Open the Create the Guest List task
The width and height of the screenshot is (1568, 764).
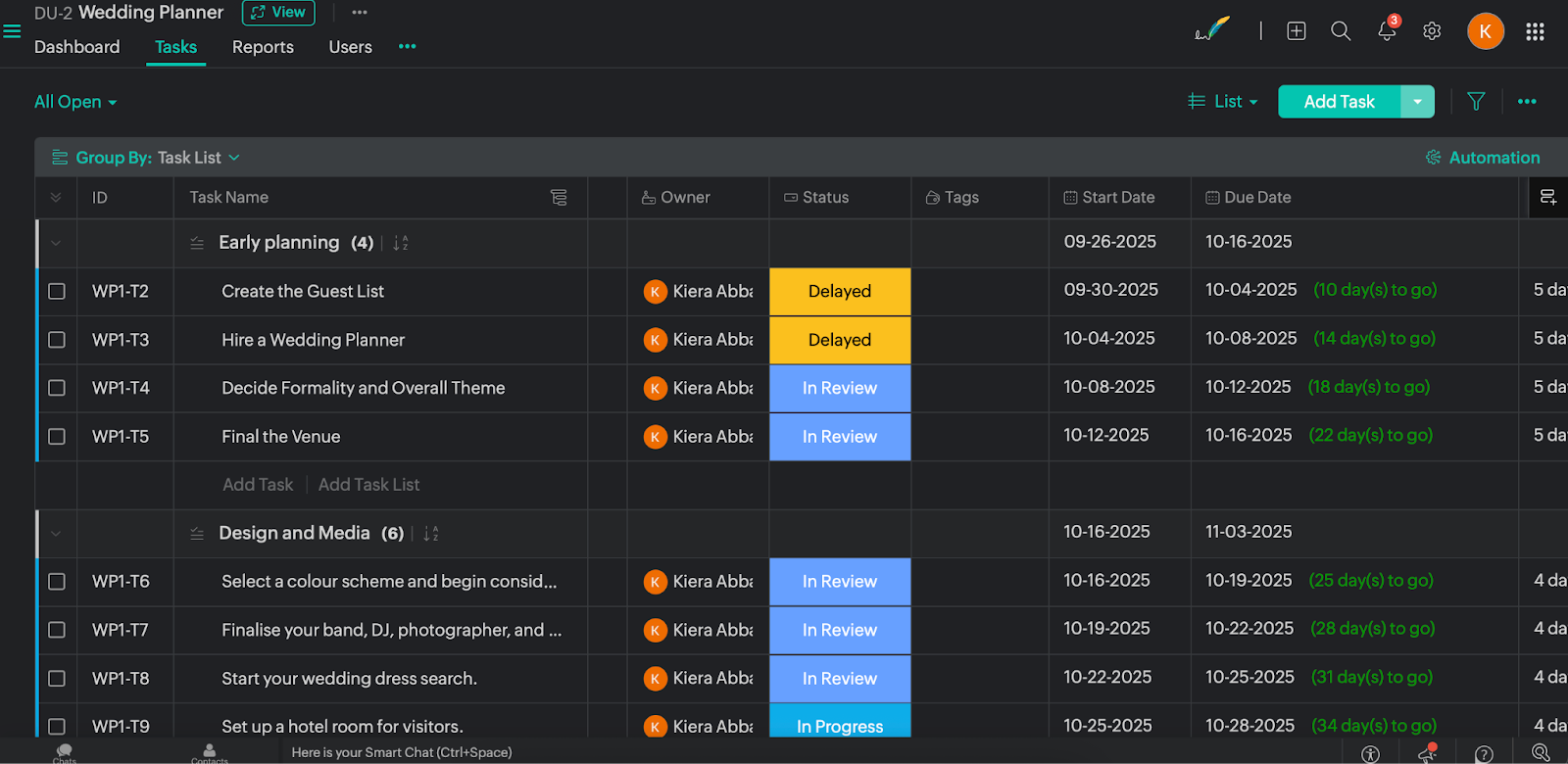click(x=303, y=292)
